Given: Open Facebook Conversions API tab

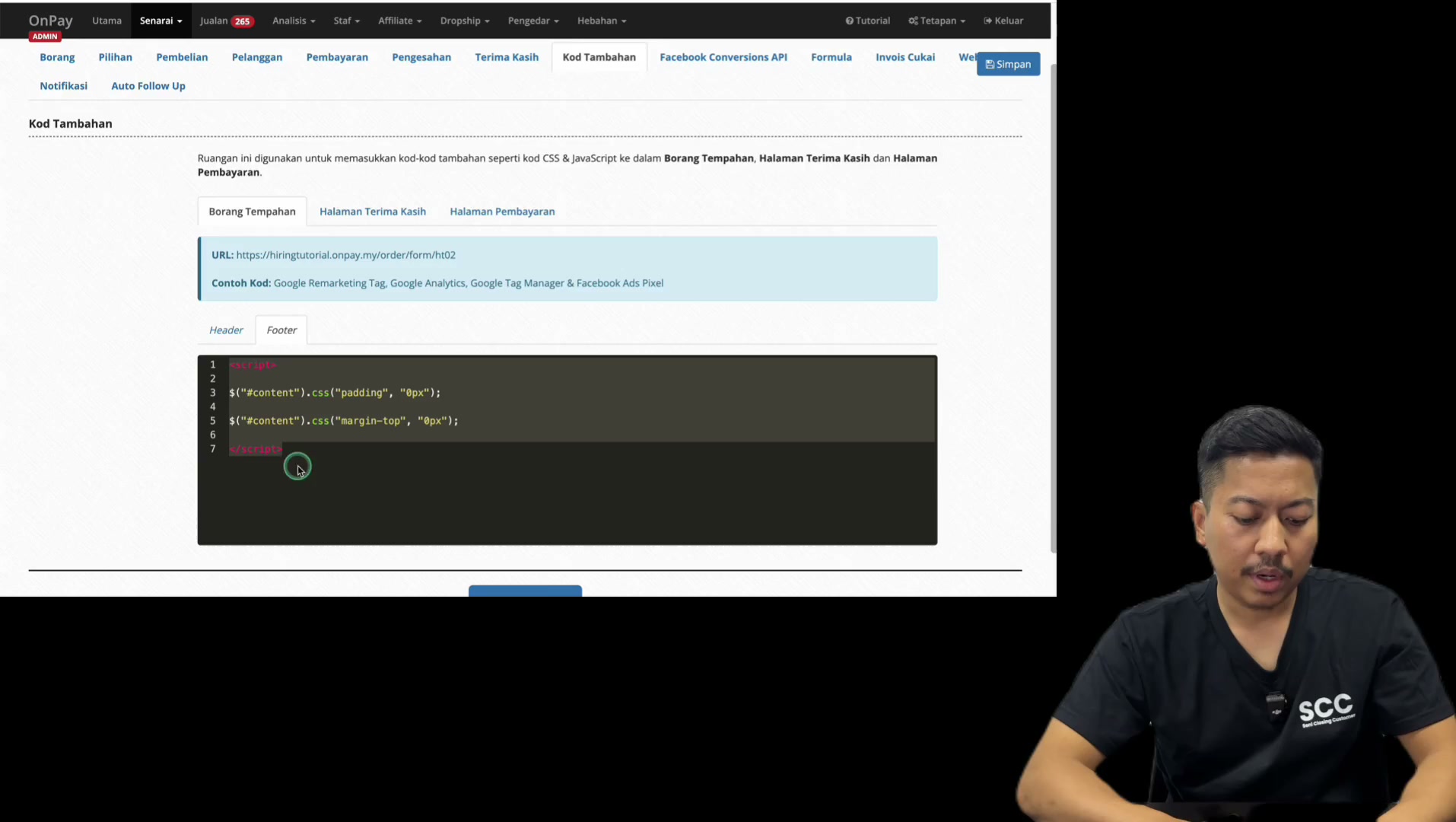Looking at the screenshot, I should tap(723, 57).
